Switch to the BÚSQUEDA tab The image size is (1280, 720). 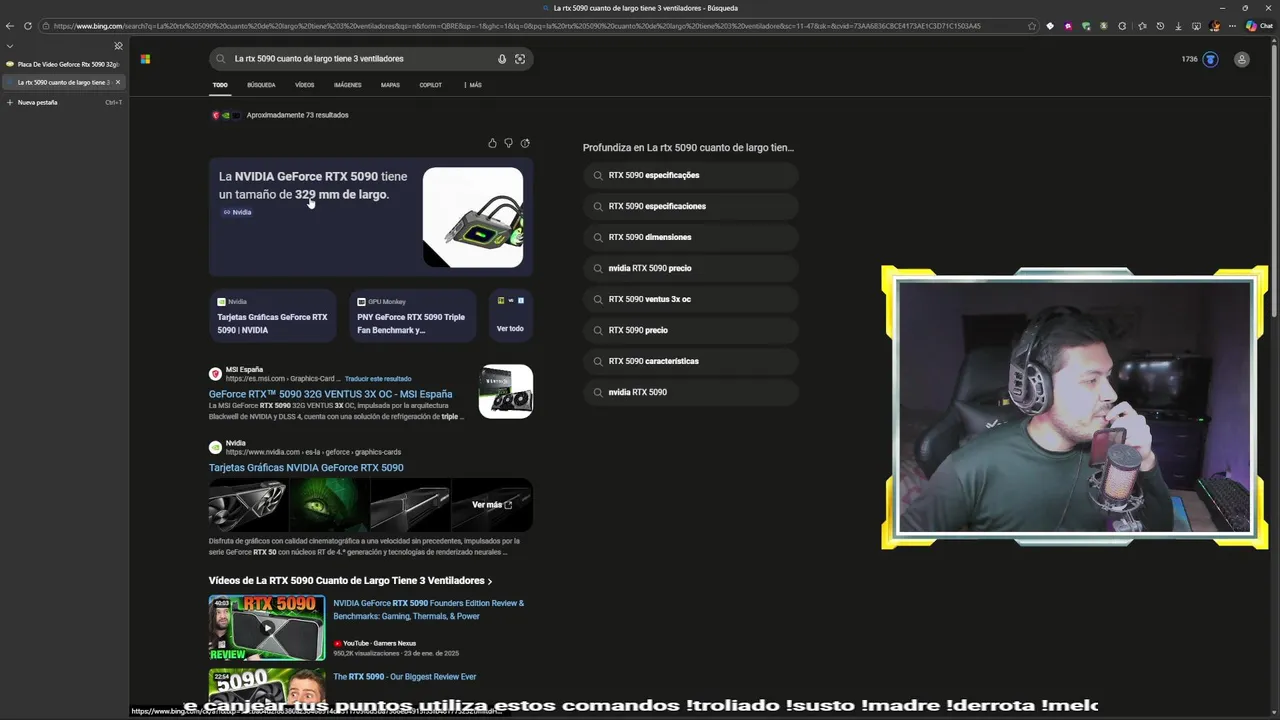(261, 85)
